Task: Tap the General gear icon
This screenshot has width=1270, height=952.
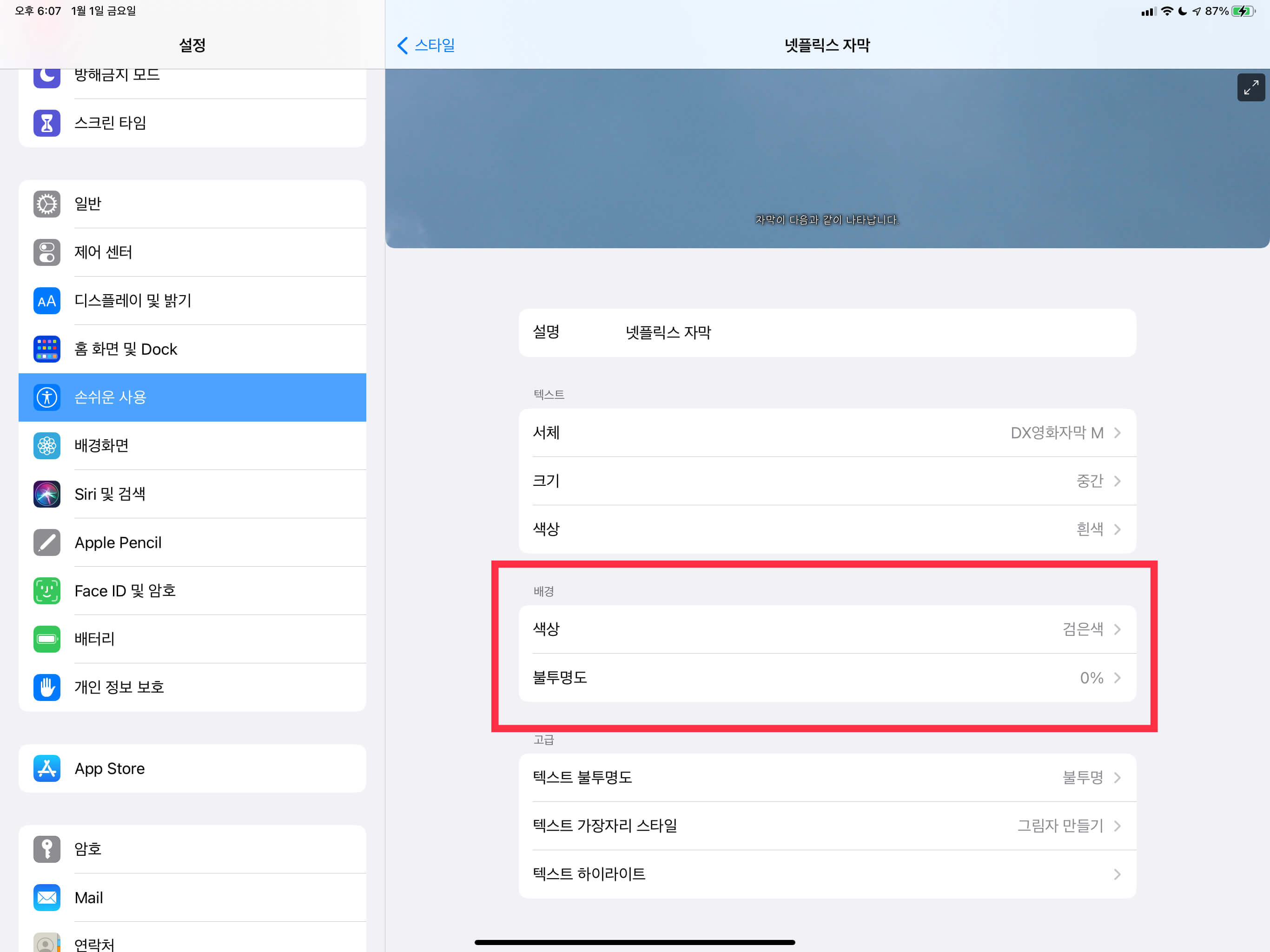Action: [x=47, y=204]
